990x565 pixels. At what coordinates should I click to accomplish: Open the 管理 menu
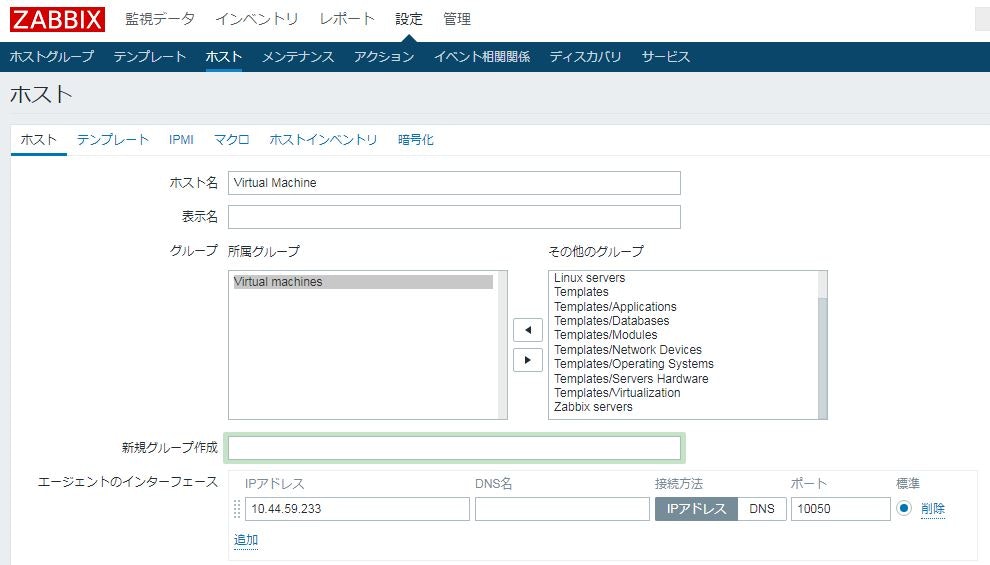[x=456, y=19]
